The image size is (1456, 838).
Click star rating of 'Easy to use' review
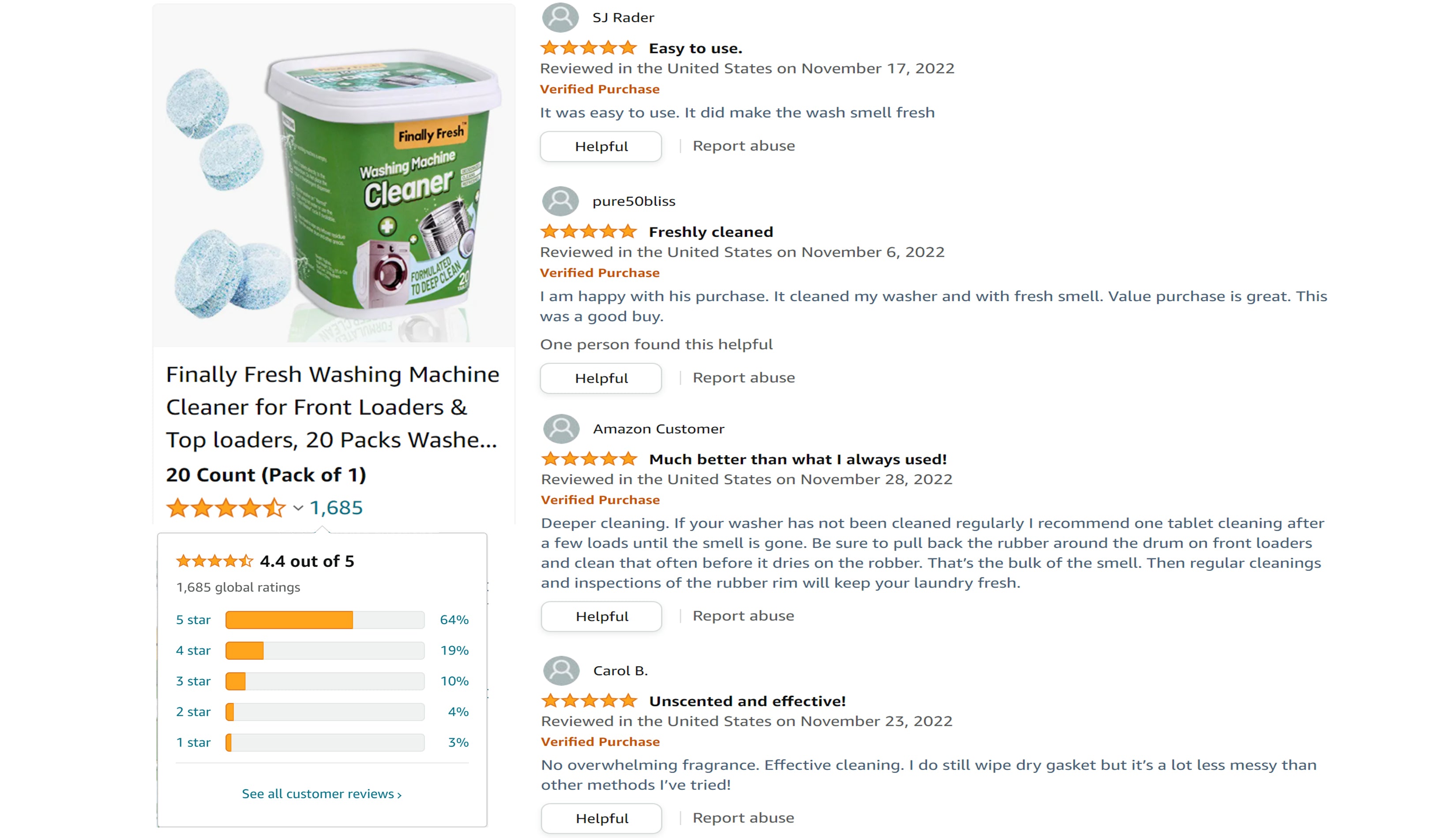(x=589, y=48)
